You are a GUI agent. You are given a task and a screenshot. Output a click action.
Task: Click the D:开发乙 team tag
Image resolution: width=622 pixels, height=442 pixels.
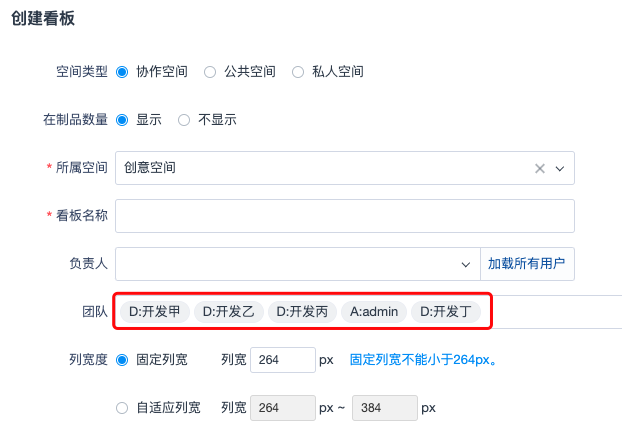229,312
